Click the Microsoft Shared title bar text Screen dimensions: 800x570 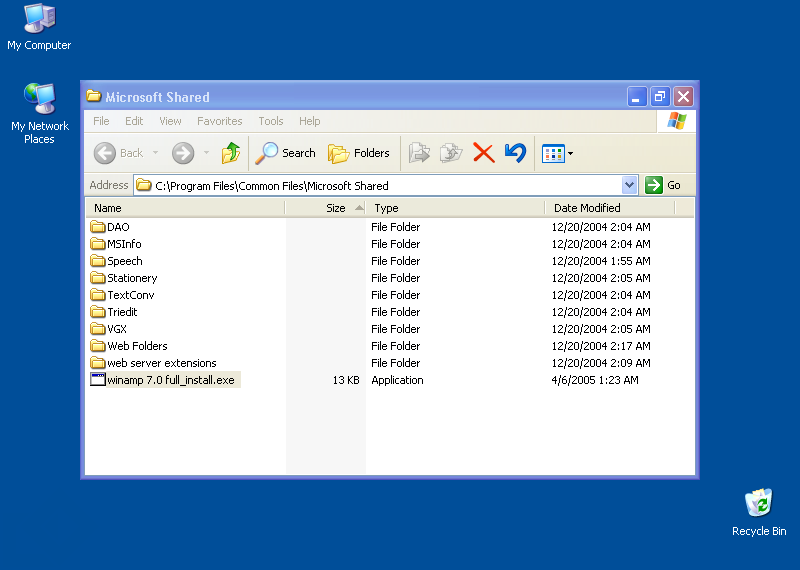coord(158,97)
